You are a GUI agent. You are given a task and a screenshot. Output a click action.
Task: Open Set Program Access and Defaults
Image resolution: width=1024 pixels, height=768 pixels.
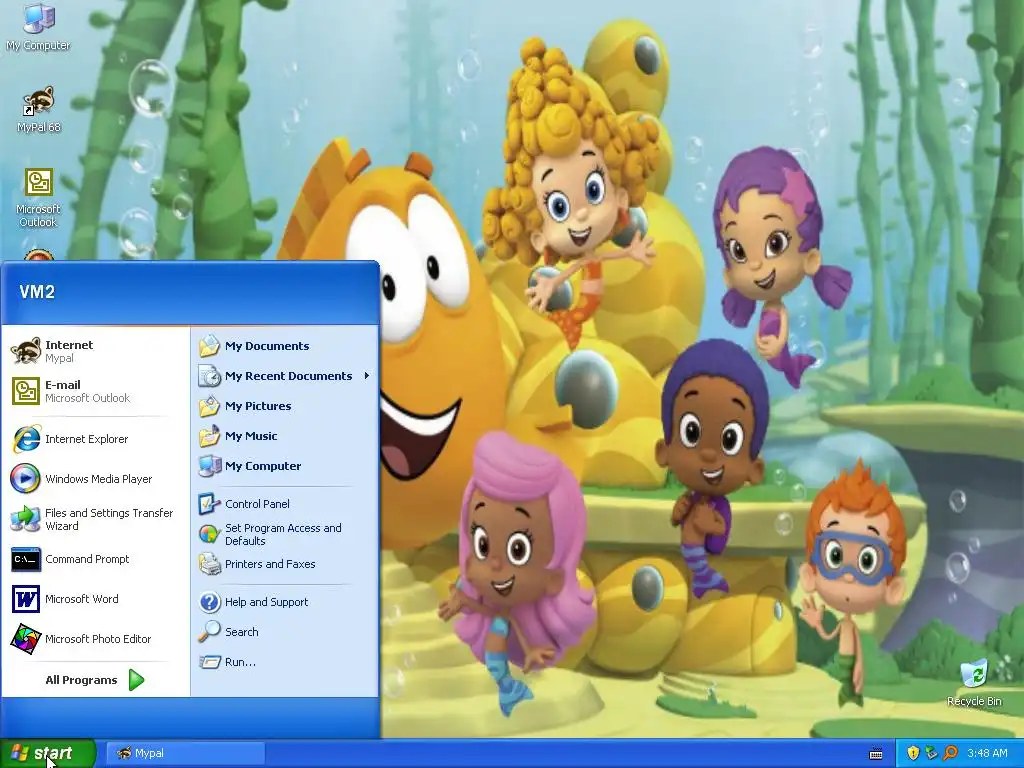tap(285, 534)
